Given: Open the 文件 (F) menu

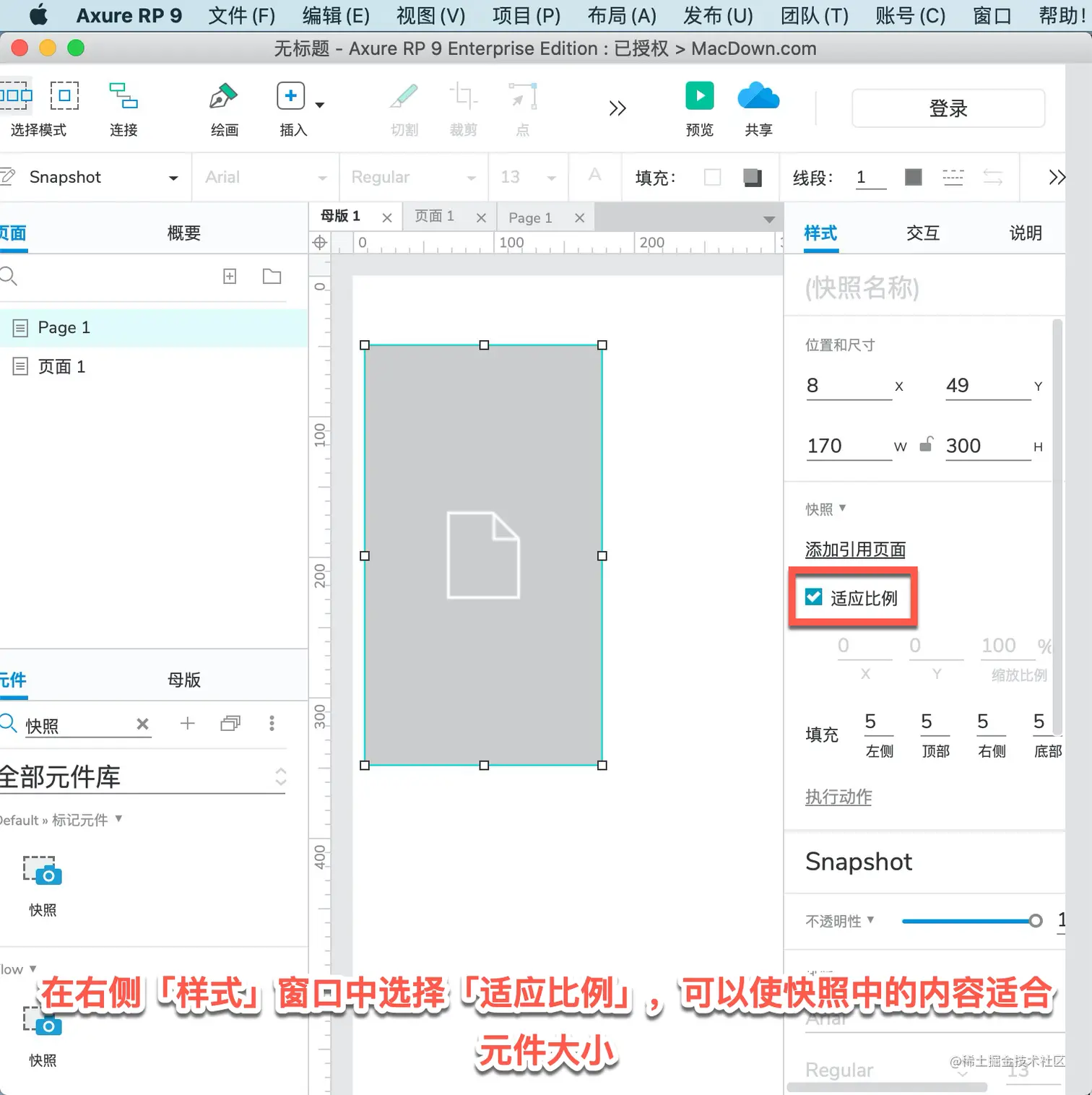Looking at the screenshot, I should pyautogui.click(x=242, y=15).
